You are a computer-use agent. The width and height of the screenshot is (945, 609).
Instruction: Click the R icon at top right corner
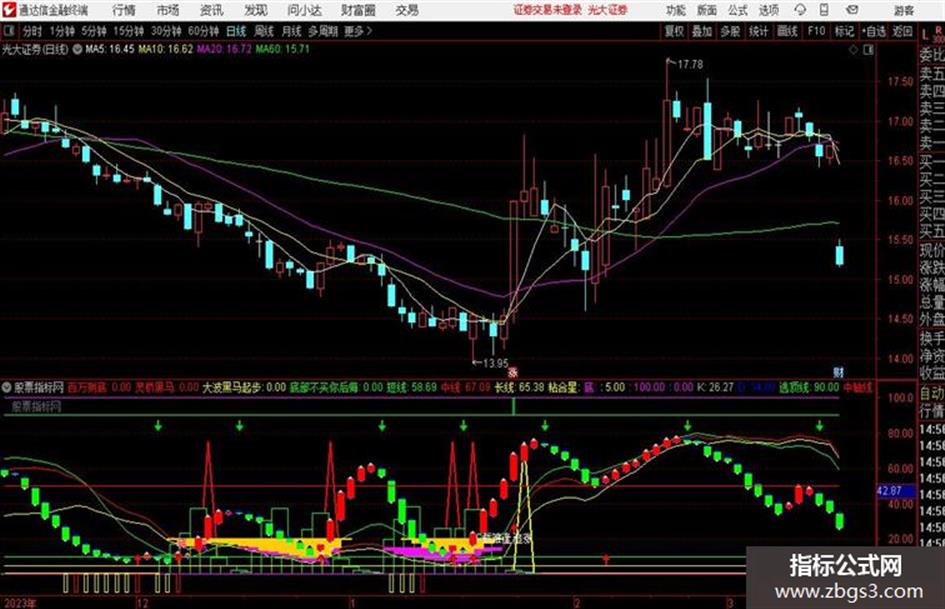pyautogui.click(x=939, y=30)
